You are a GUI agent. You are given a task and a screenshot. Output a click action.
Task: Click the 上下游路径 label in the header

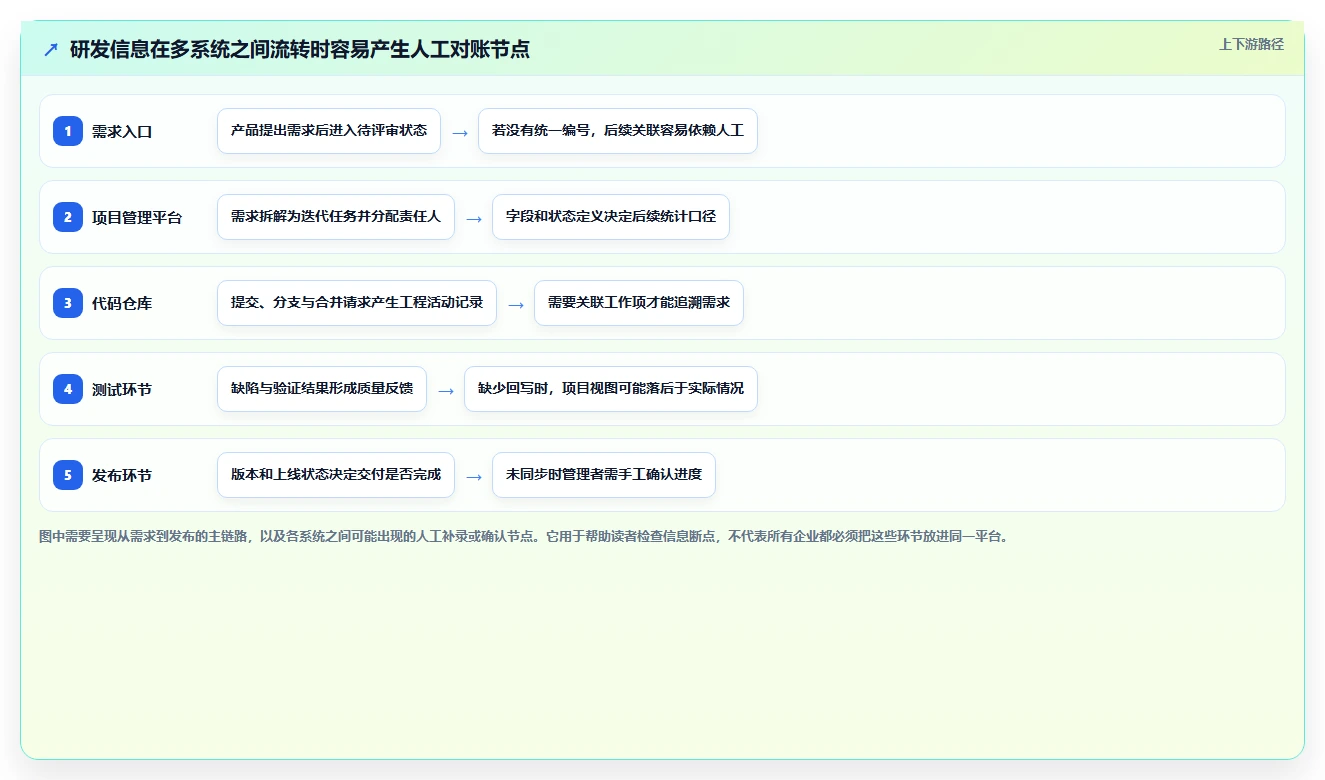[x=1251, y=44]
